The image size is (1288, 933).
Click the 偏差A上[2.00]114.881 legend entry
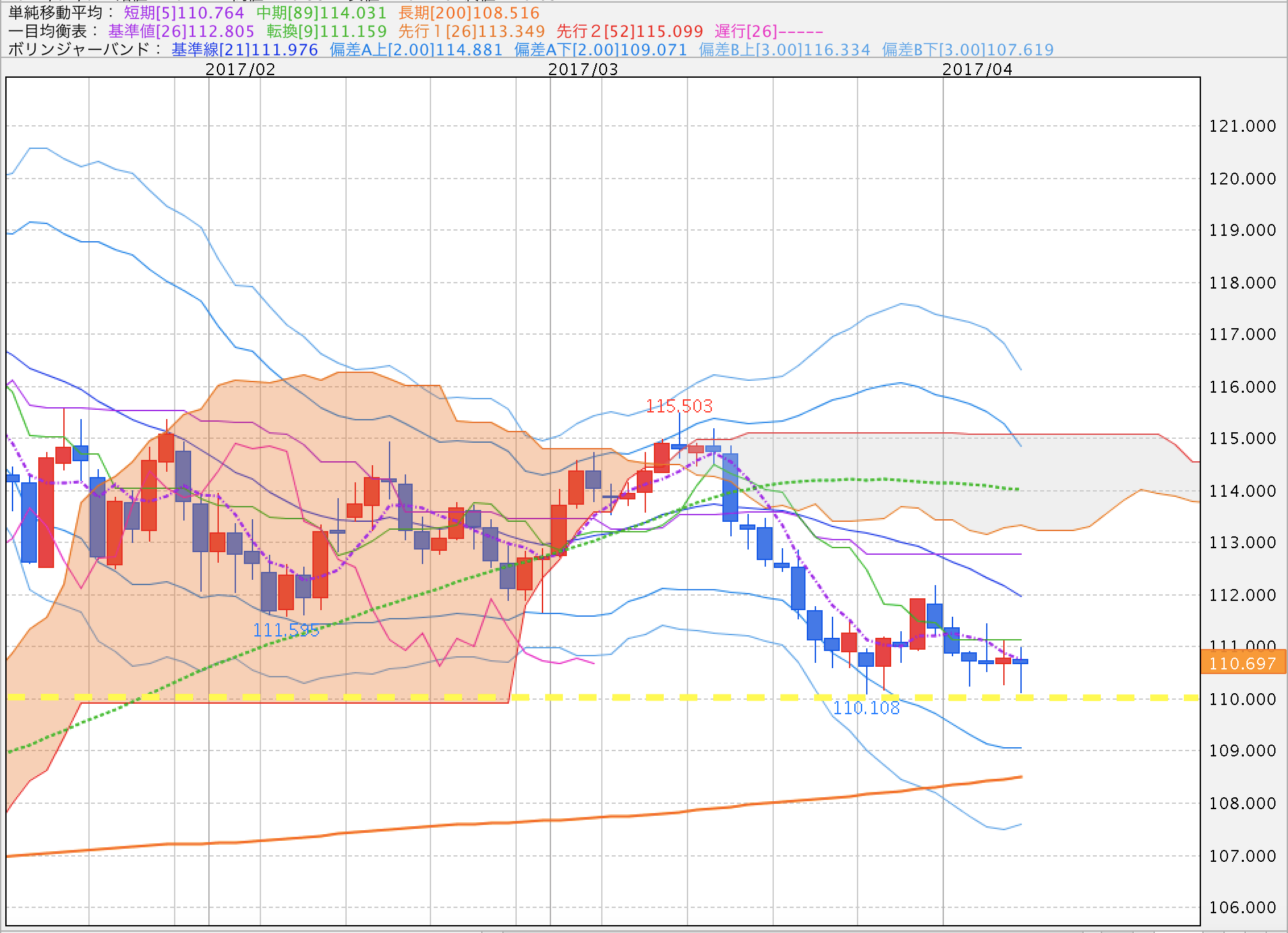click(x=416, y=49)
